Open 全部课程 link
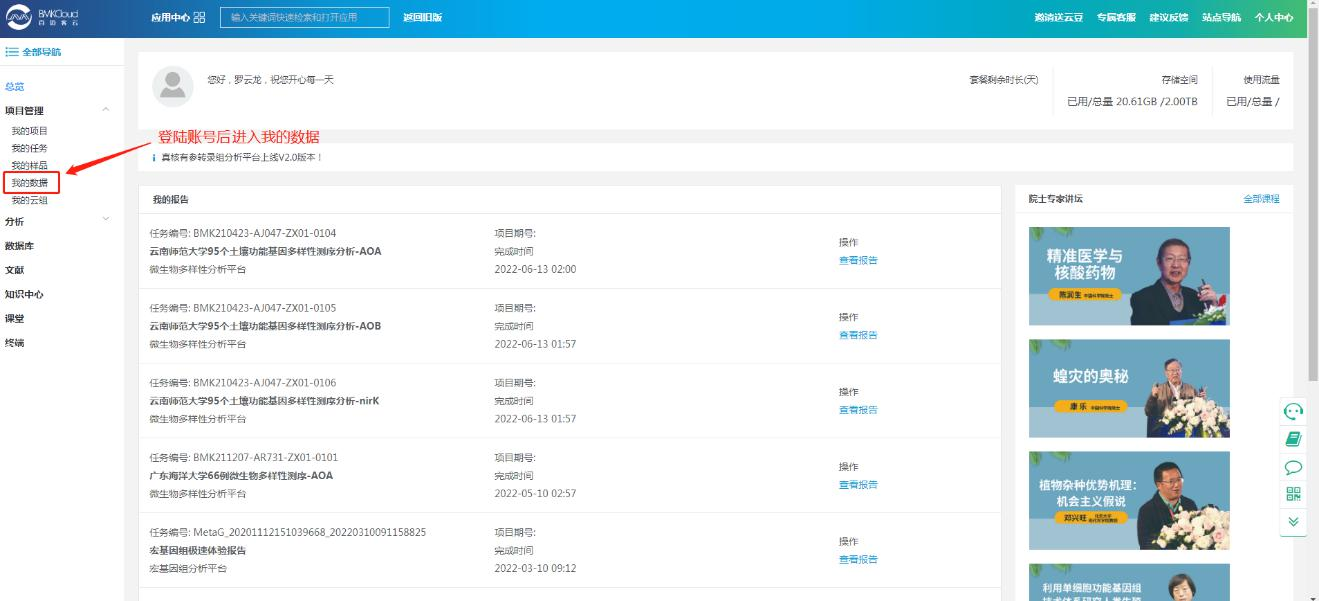1319x601 pixels. click(x=1260, y=199)
